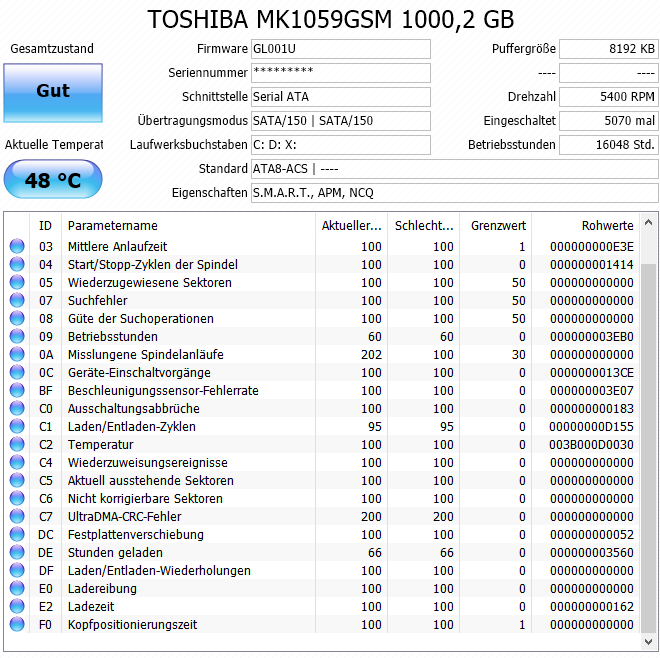Click the Betriebsstunden parameter name in table
The width and height of the screenshot is (660, 658).
click(113, 337)
